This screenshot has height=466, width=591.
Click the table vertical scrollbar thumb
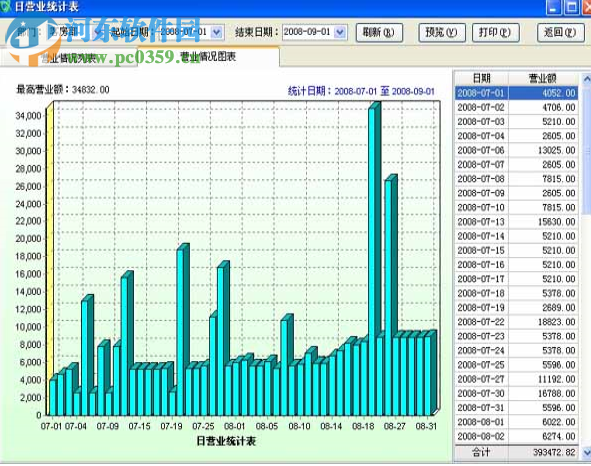click(x=586, y=151)
